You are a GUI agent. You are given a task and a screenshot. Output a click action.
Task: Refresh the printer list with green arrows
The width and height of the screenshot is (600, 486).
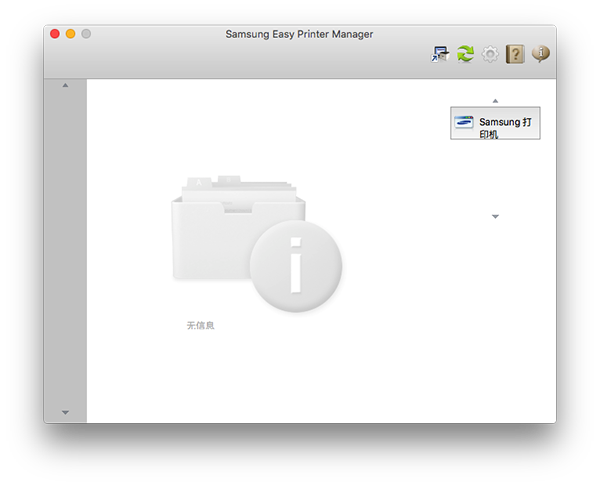(465, 55)
